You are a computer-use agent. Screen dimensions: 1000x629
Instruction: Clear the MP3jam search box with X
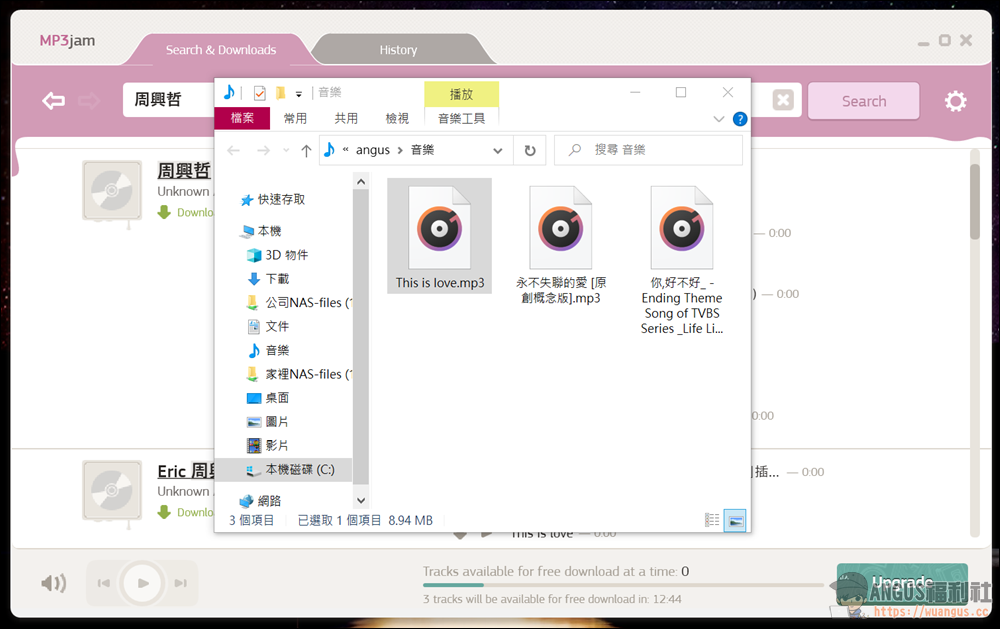point(783,100)
